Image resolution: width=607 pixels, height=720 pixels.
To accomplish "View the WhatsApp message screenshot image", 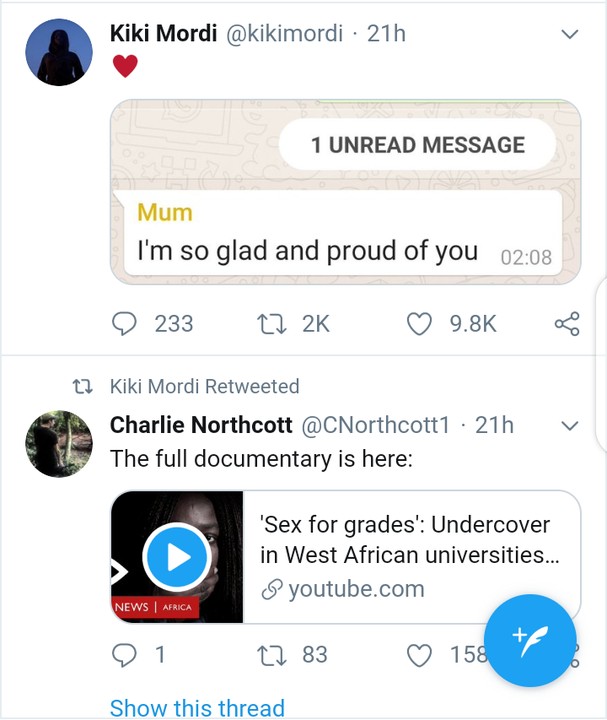I will point(345,192).
